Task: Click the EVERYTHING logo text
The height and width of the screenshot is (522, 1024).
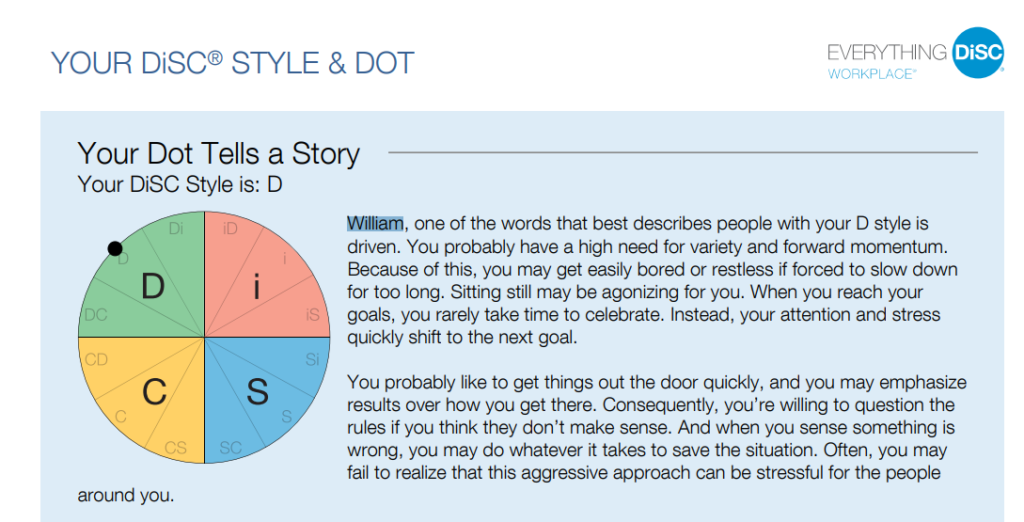Action: tap(887, 52)
